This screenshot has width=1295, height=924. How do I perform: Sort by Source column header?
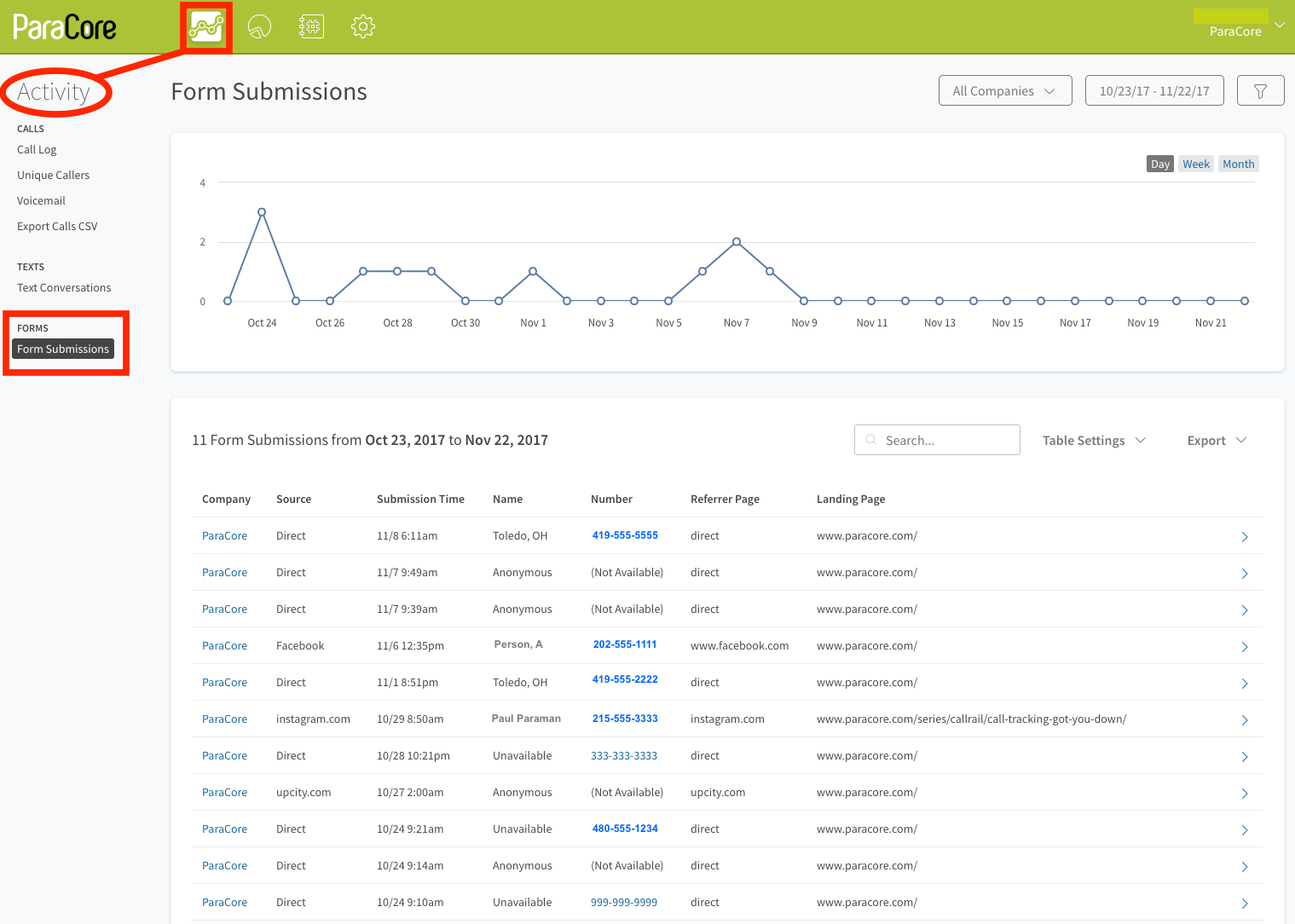(293, 499)
